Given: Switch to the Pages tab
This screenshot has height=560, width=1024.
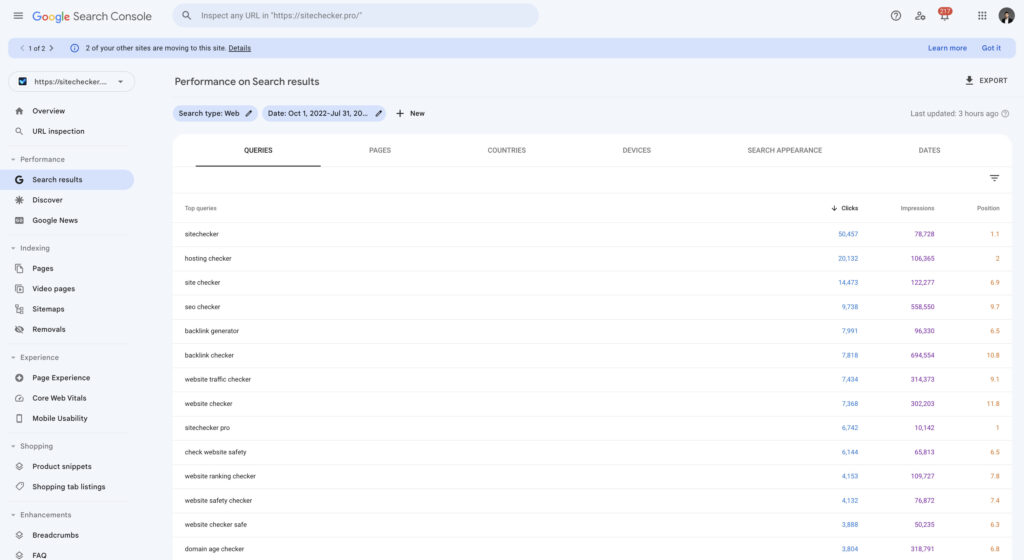Looking at the screenshot, I should [379, 151].
